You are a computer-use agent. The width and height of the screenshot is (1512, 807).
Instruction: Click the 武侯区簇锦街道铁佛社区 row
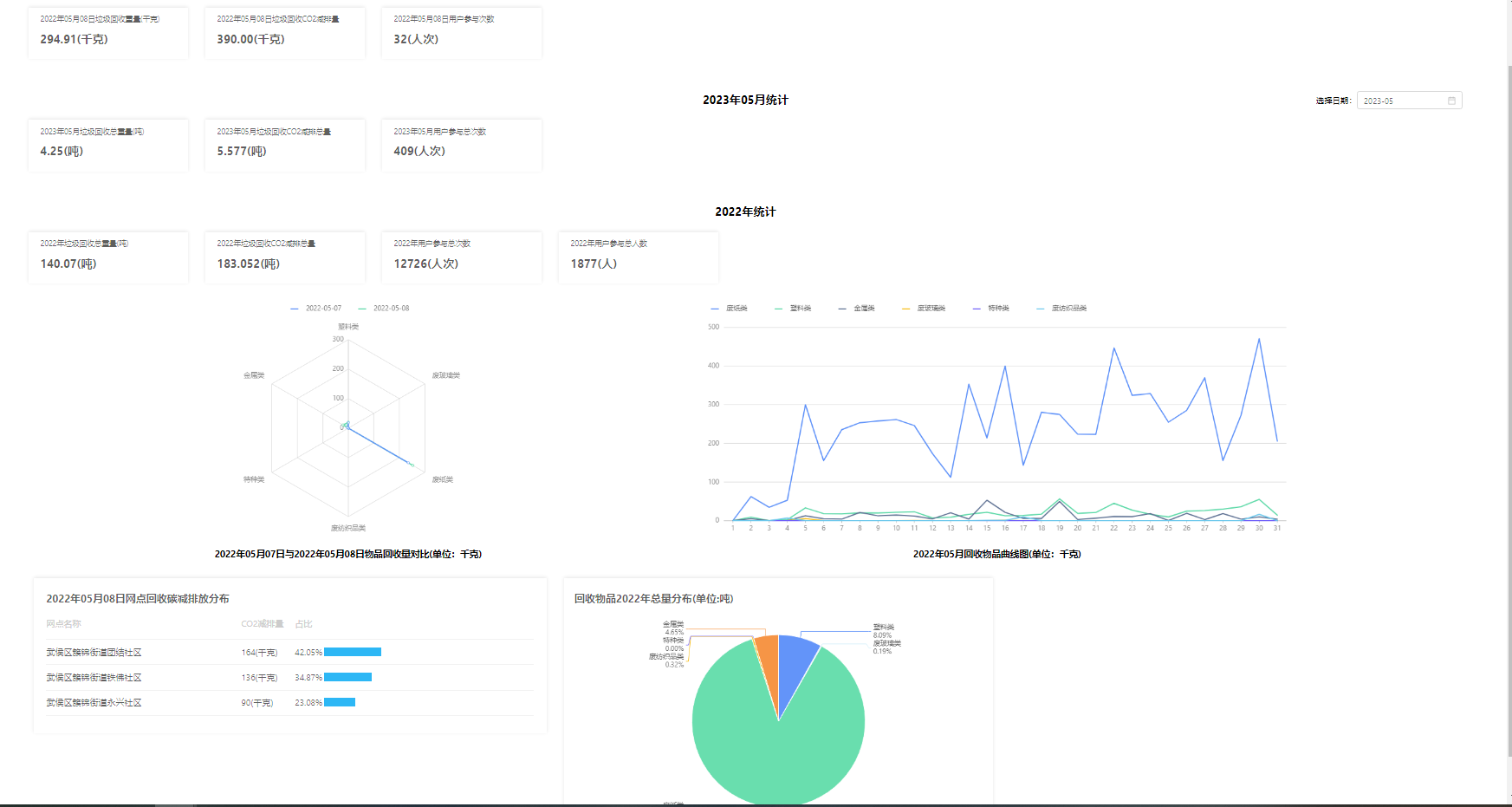point(289,677)
